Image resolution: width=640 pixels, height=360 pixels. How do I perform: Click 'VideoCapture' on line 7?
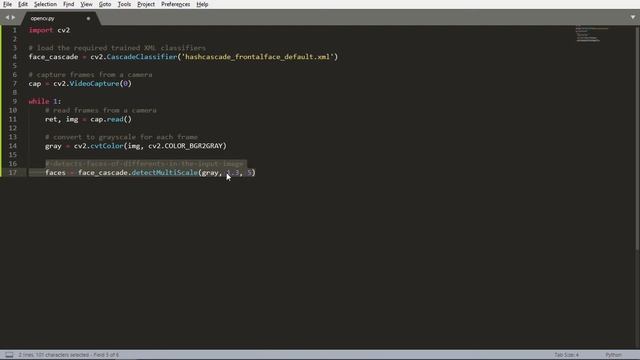point(94,84)
